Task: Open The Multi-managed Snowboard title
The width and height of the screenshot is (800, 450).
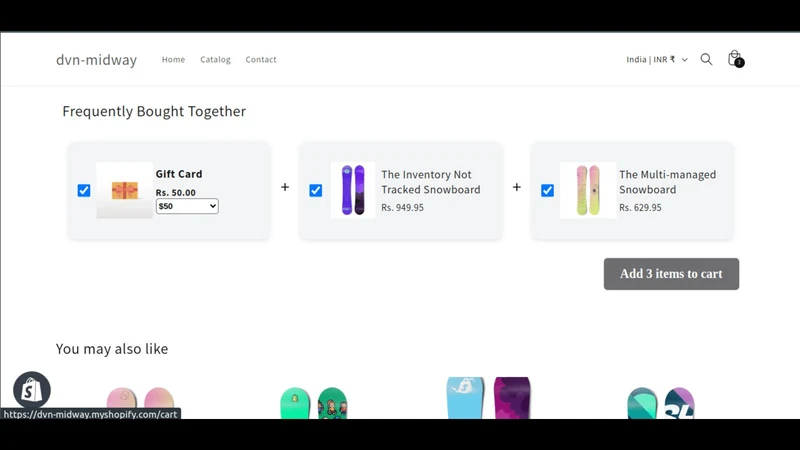Action: 667,182
